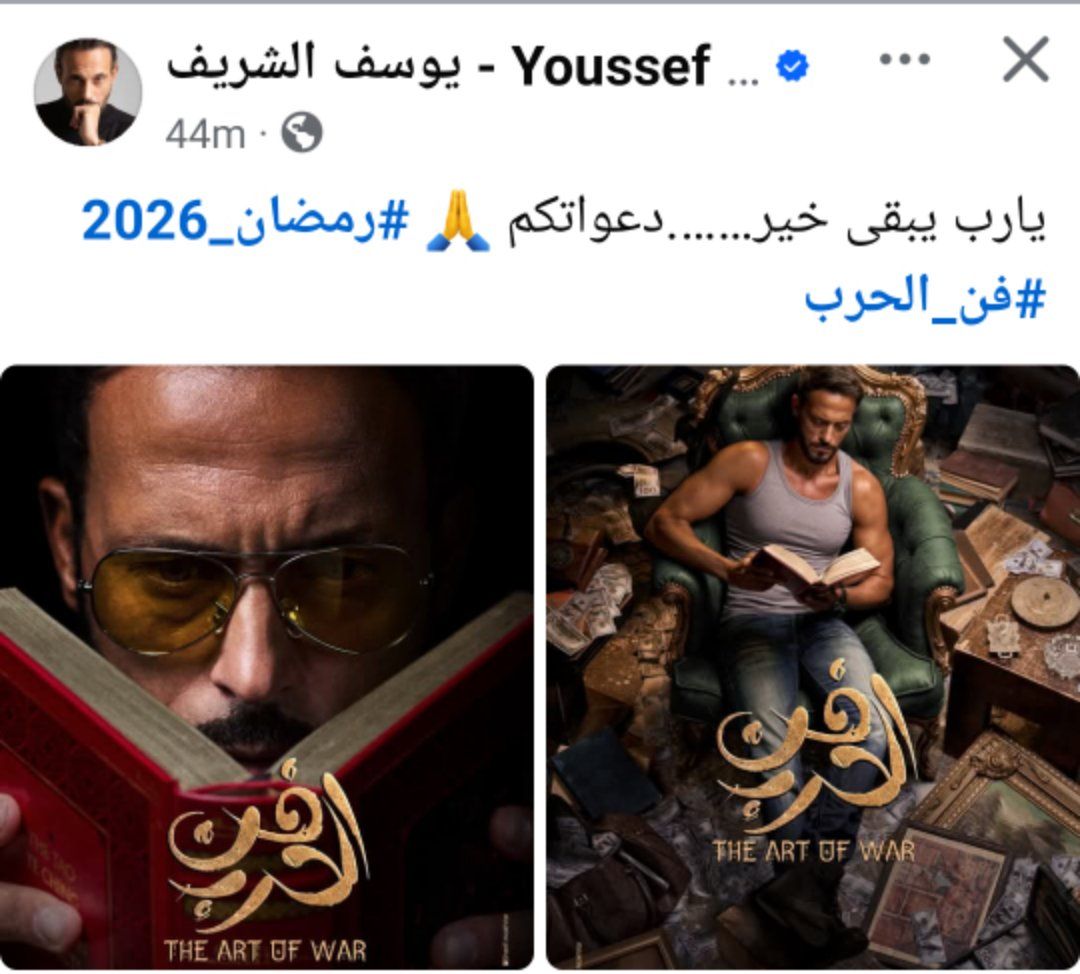Open the #فن_الحرب hashtag
This screenshot has width=1080, height=974.
click(x=926, y=298)
